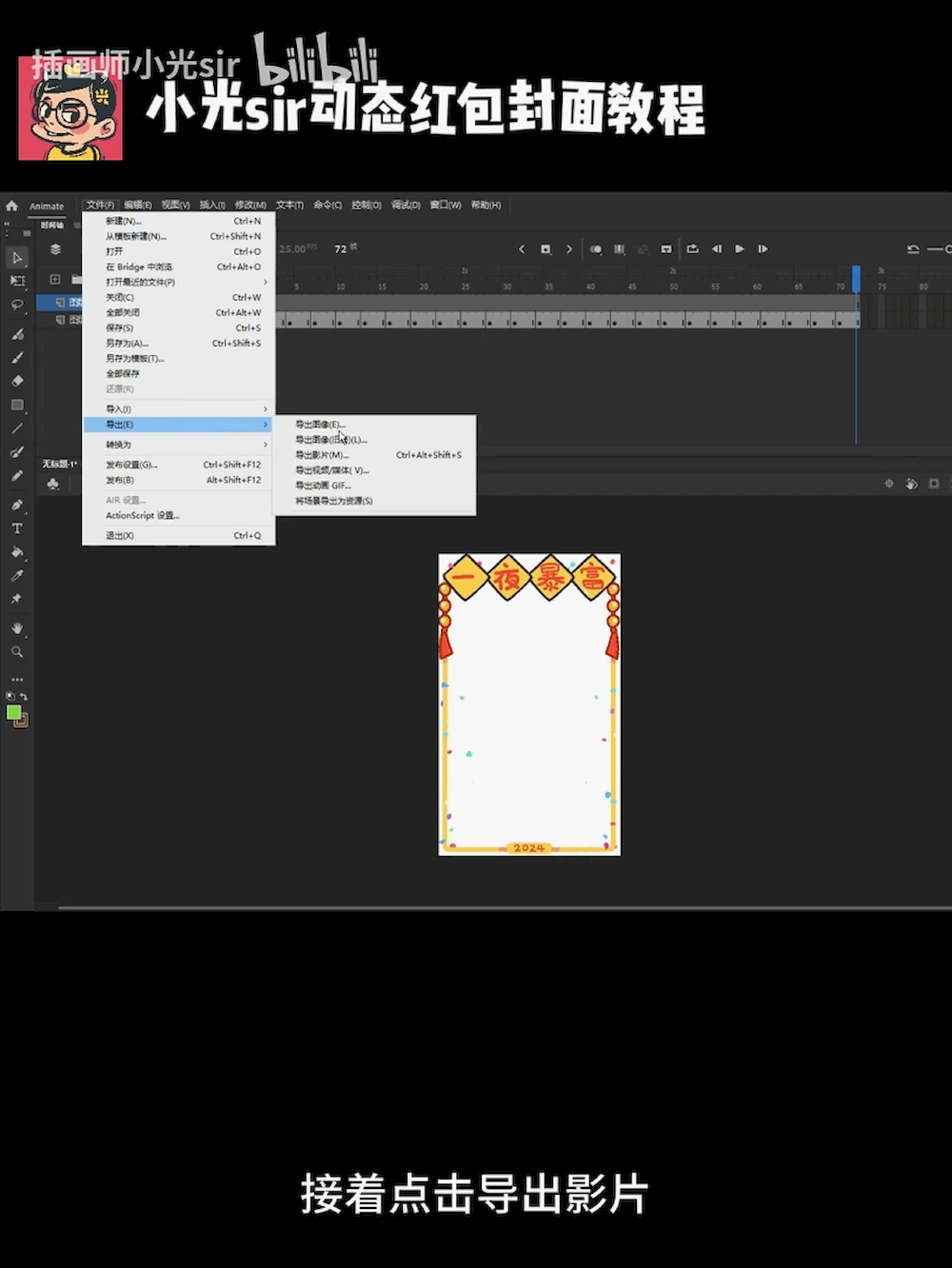Viewport: 952px width, 1268px height.
Task: Choose the Paint Bucket tool
Action: pyautogui.click(x=17, y=552)
